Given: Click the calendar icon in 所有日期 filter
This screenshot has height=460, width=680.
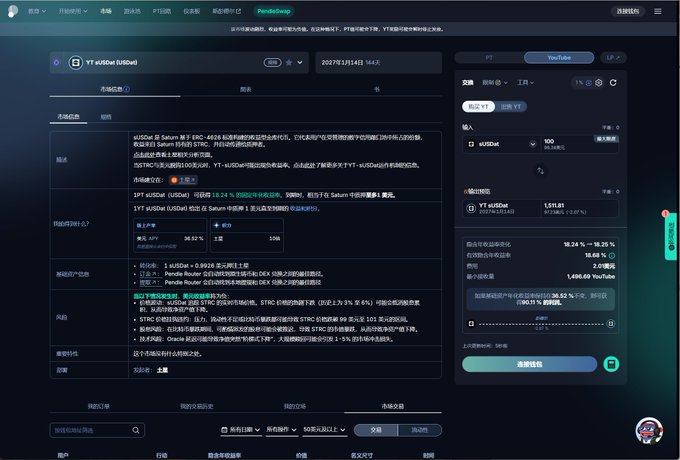Looking at the screenshot, I should tap(224, 430).
